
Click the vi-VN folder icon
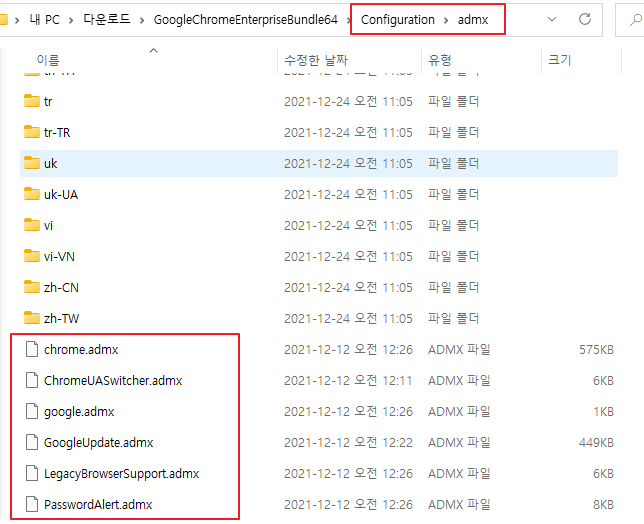32,256
